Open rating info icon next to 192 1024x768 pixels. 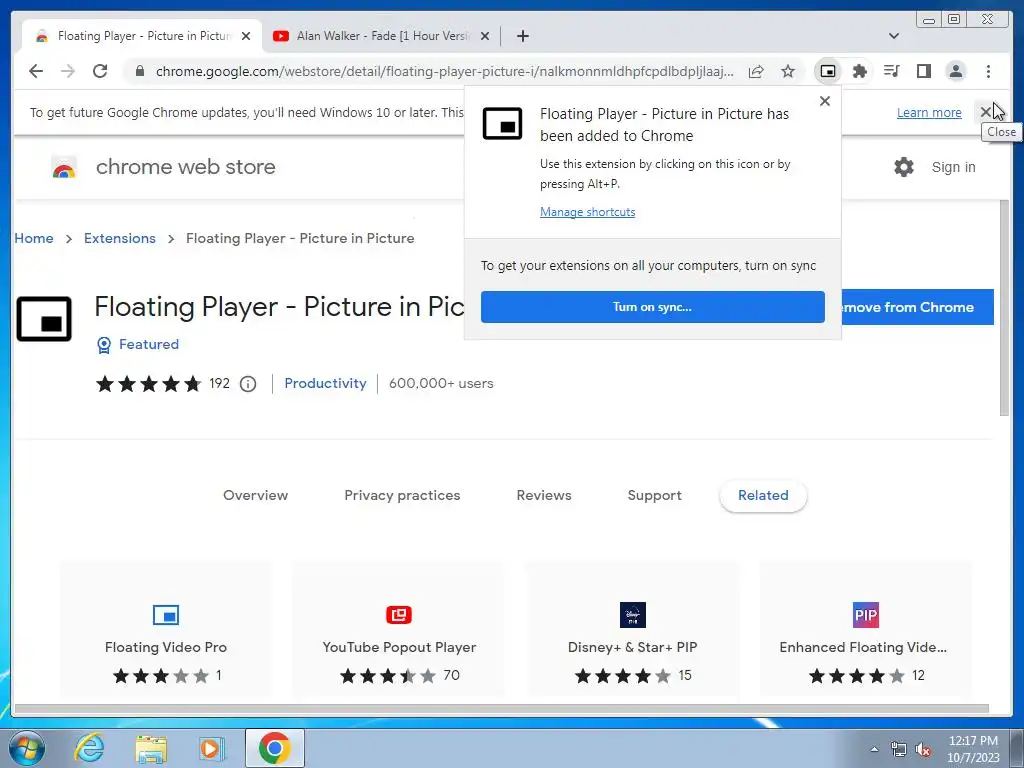pyautogui.click(x=248, y=384)
